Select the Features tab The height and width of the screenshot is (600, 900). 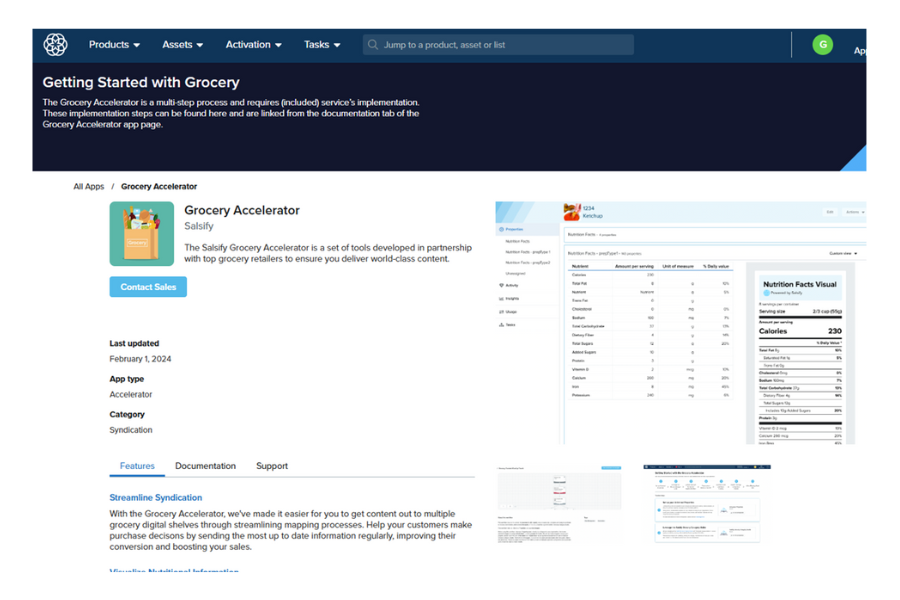[x=137, y=466]
